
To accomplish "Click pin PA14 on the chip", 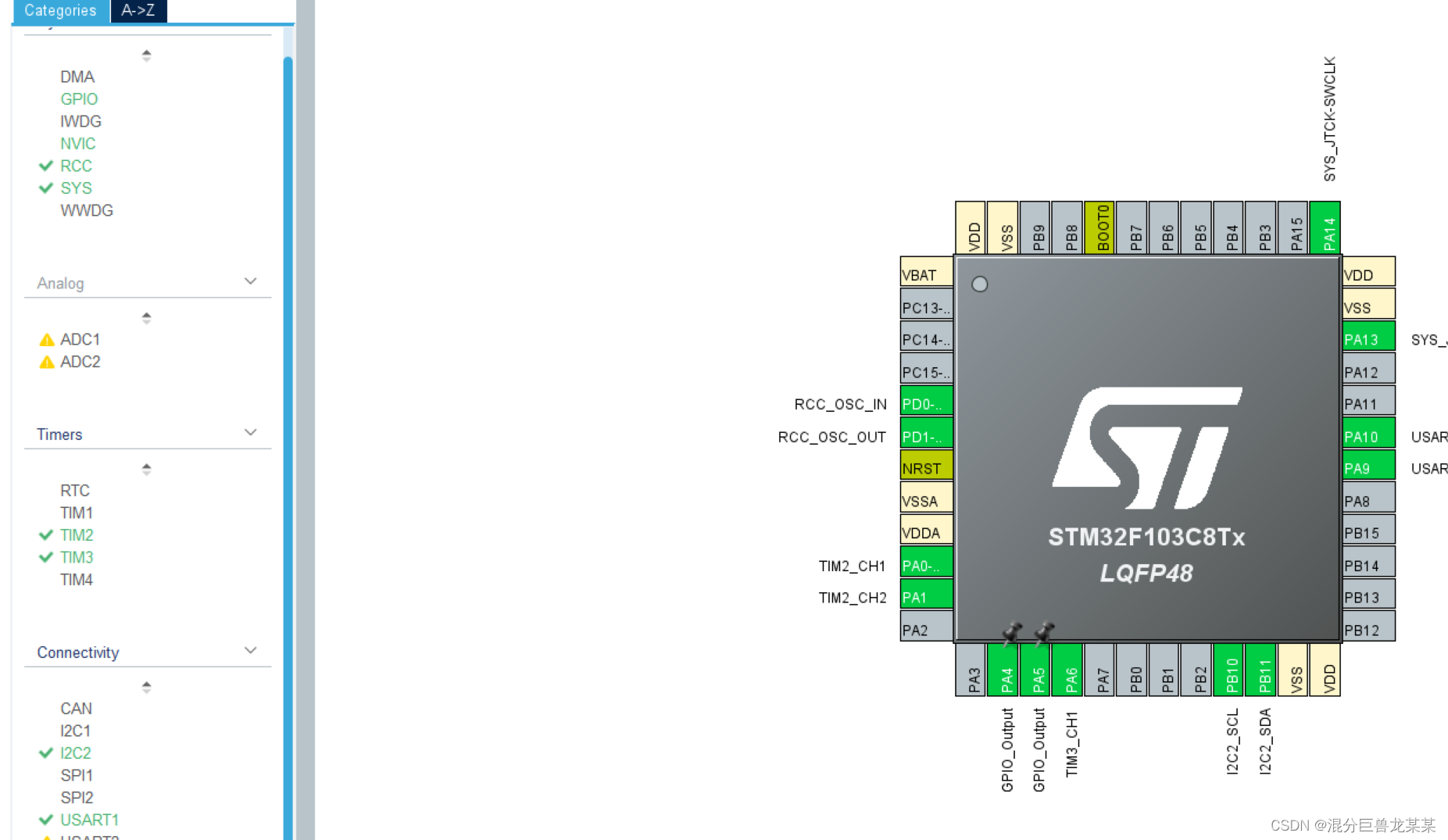I will coord(1325,227).
